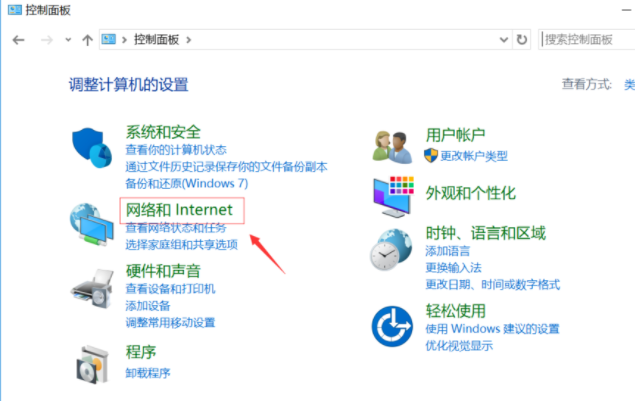The image size is (635, 401).
Task: Open the Clock, Language and Region icon
Action: tap(391, 250)
